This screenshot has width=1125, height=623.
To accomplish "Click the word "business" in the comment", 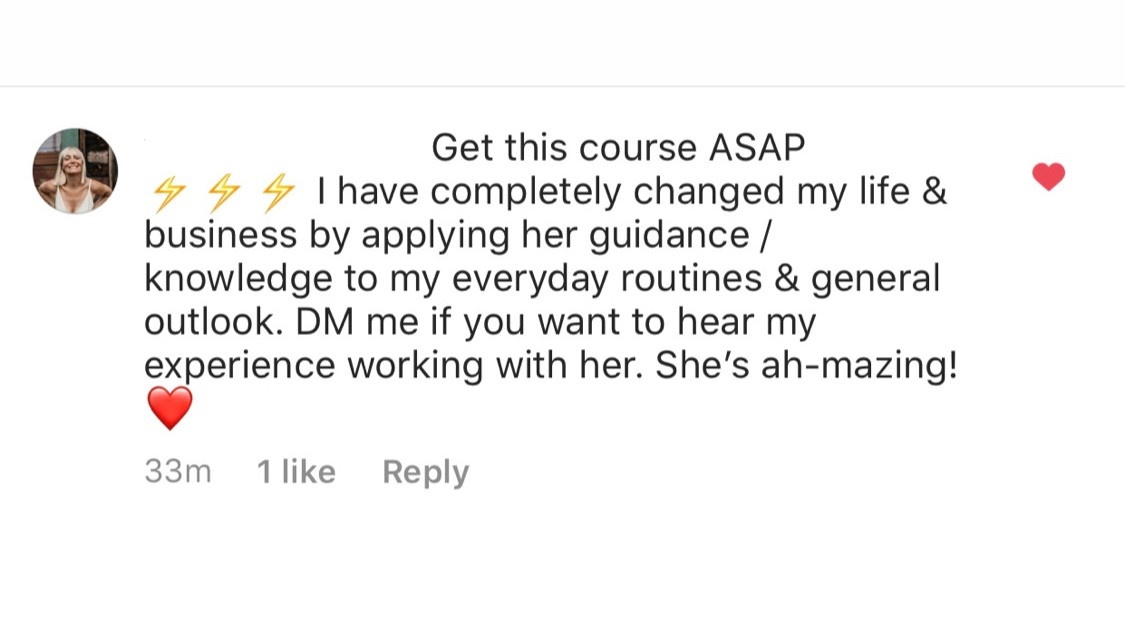I will [221, 234].
